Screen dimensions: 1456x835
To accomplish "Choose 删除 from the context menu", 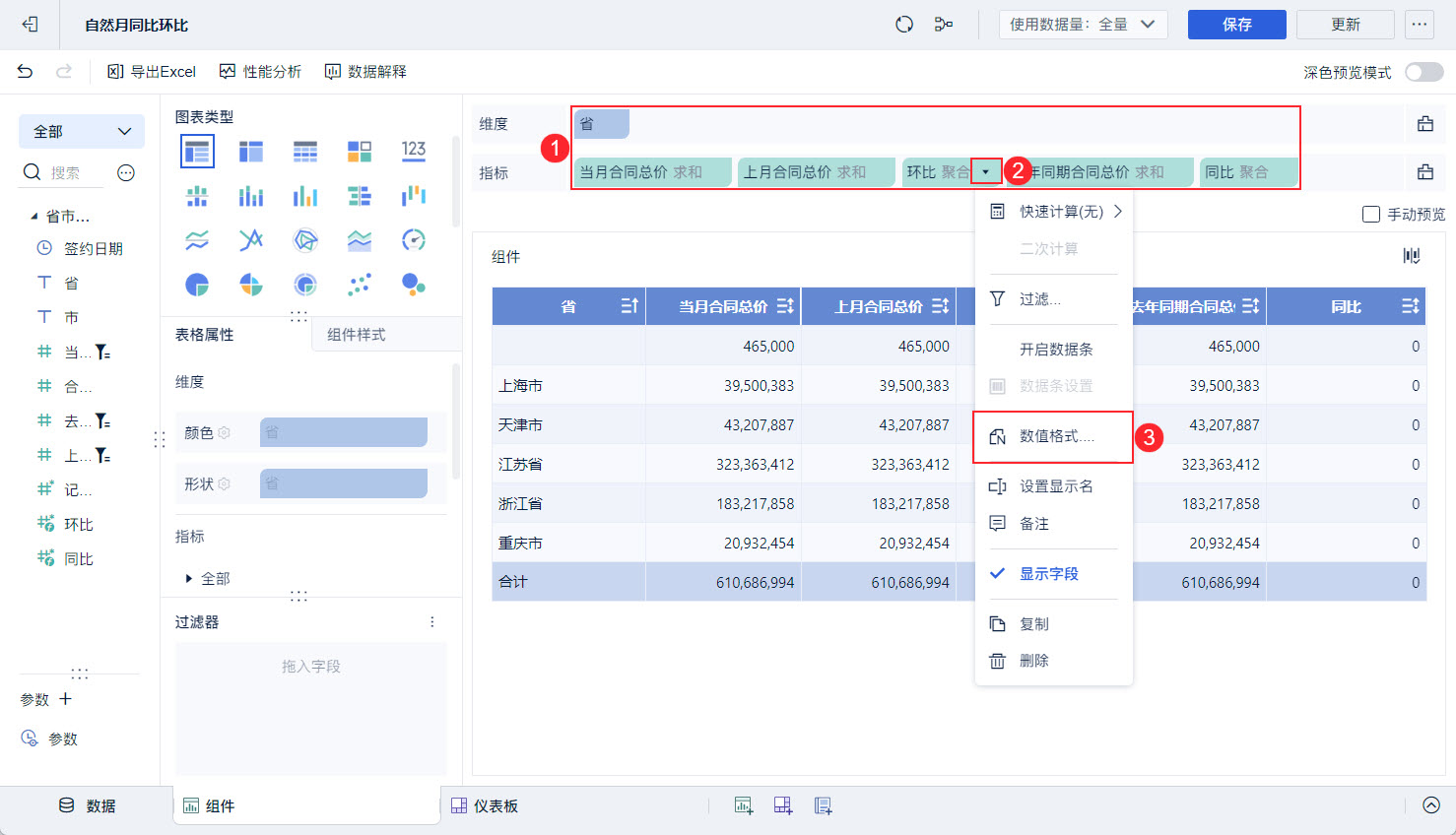I will click(x=1054, y=661).
